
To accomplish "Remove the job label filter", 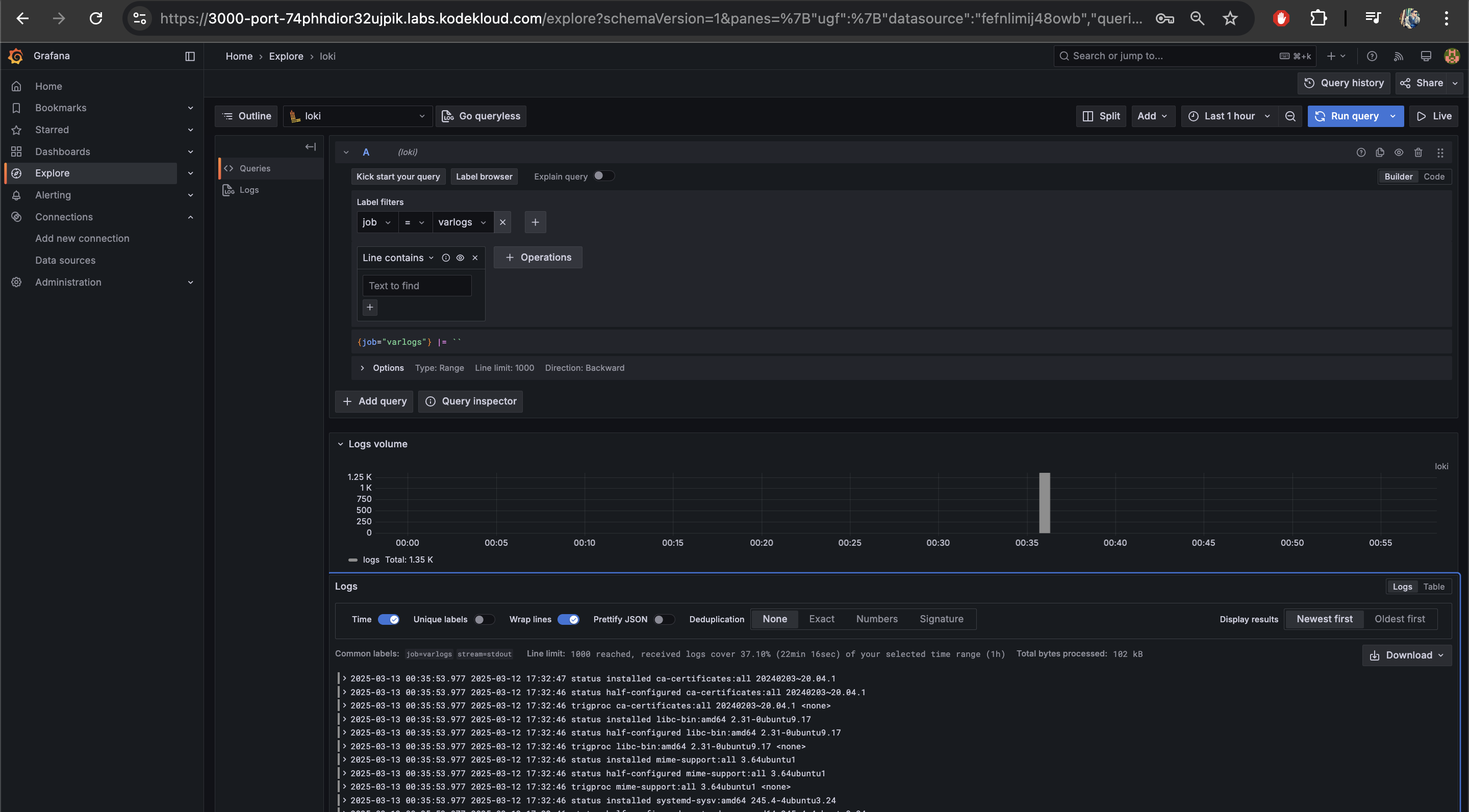I will pos(502,222).
